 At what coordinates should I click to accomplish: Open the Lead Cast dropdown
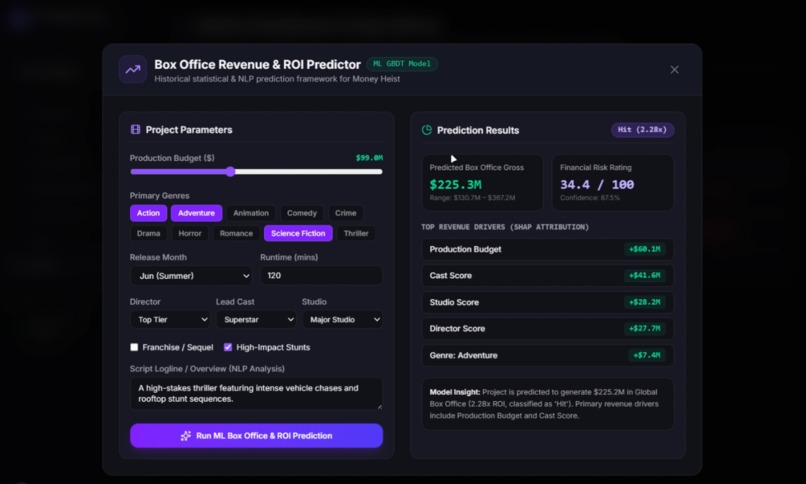coord(255,320)
